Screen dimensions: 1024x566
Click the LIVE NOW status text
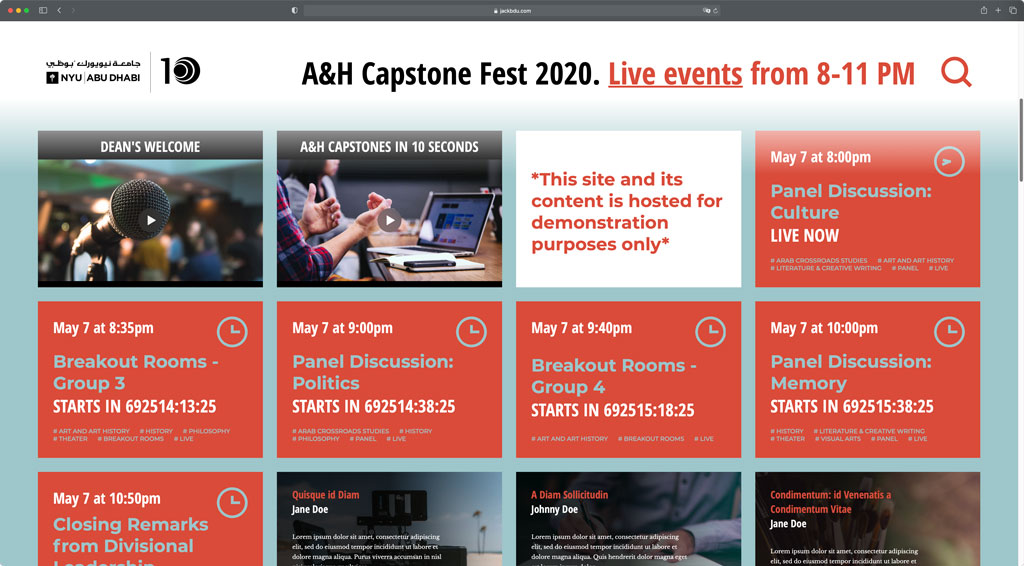click(805, 236)
